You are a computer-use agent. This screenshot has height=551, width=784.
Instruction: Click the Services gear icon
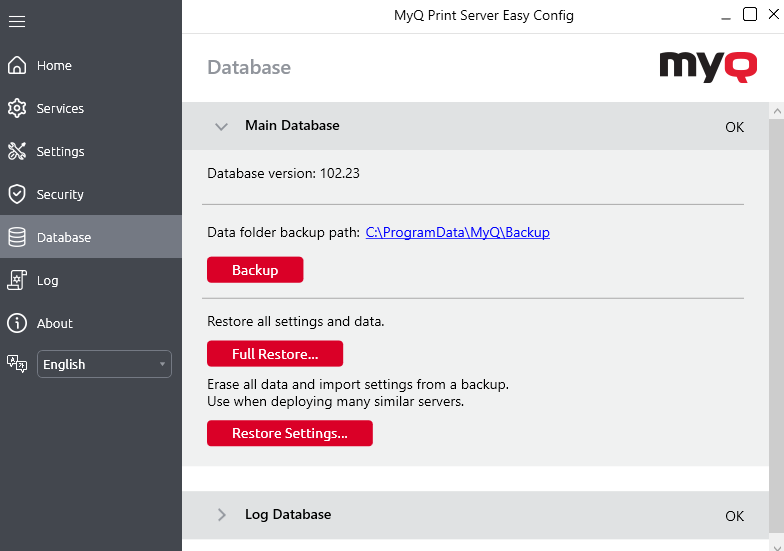click(16, 109)
